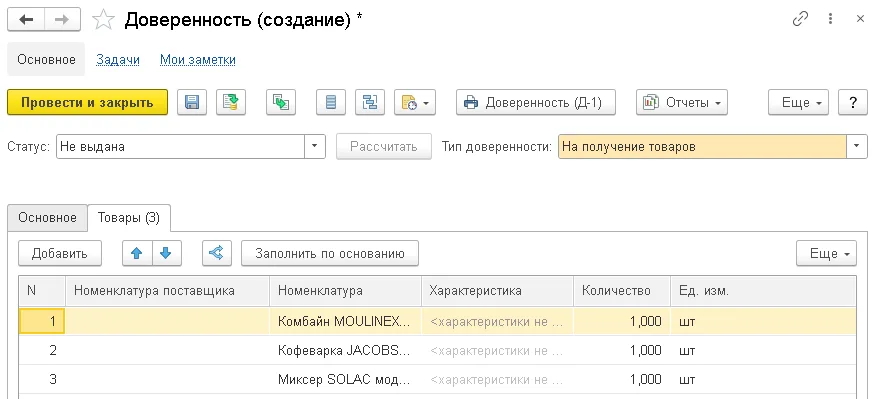Click the Количество column header
Screen dimensions: 873x399
pos(622,290)
